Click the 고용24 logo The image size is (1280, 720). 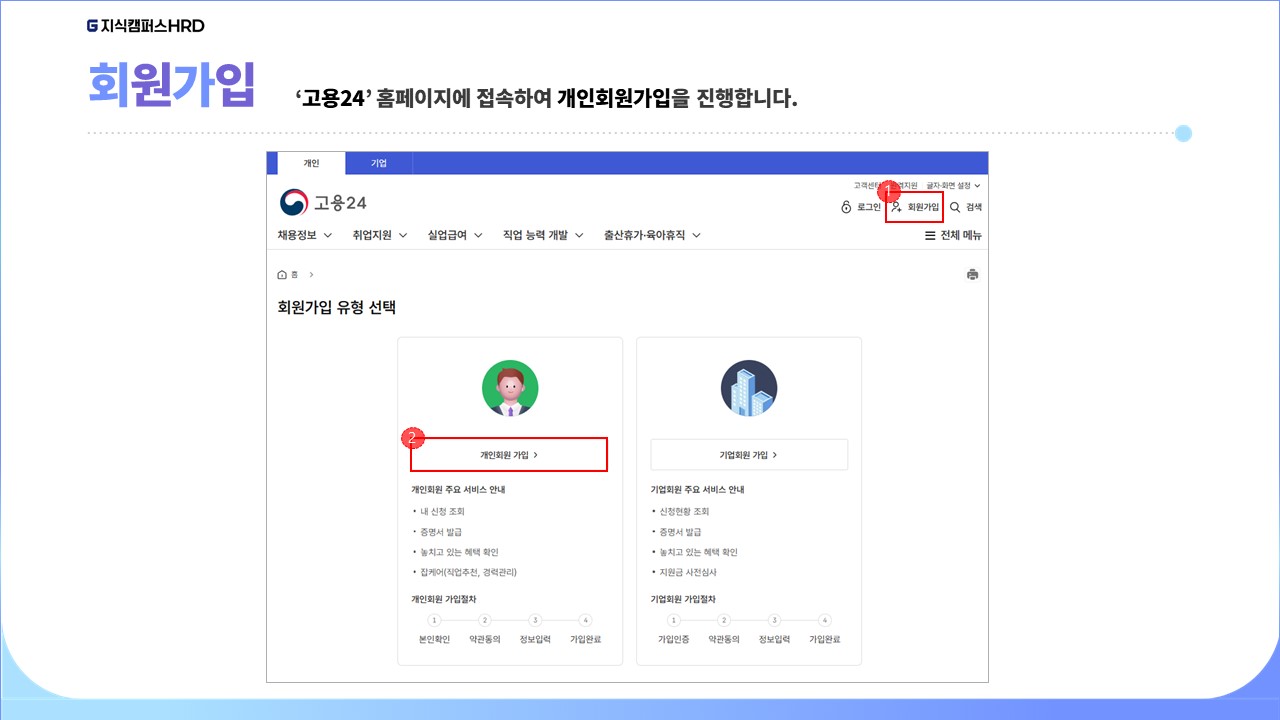click(323, 203)
